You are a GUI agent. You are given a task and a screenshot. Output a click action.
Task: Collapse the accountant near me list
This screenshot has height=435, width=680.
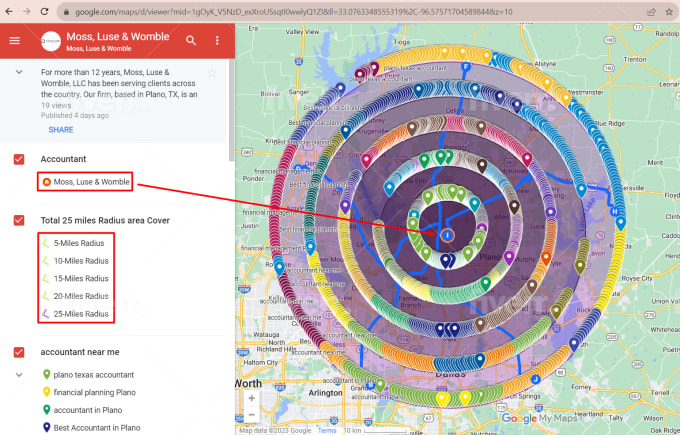click(x=19, y=374)
